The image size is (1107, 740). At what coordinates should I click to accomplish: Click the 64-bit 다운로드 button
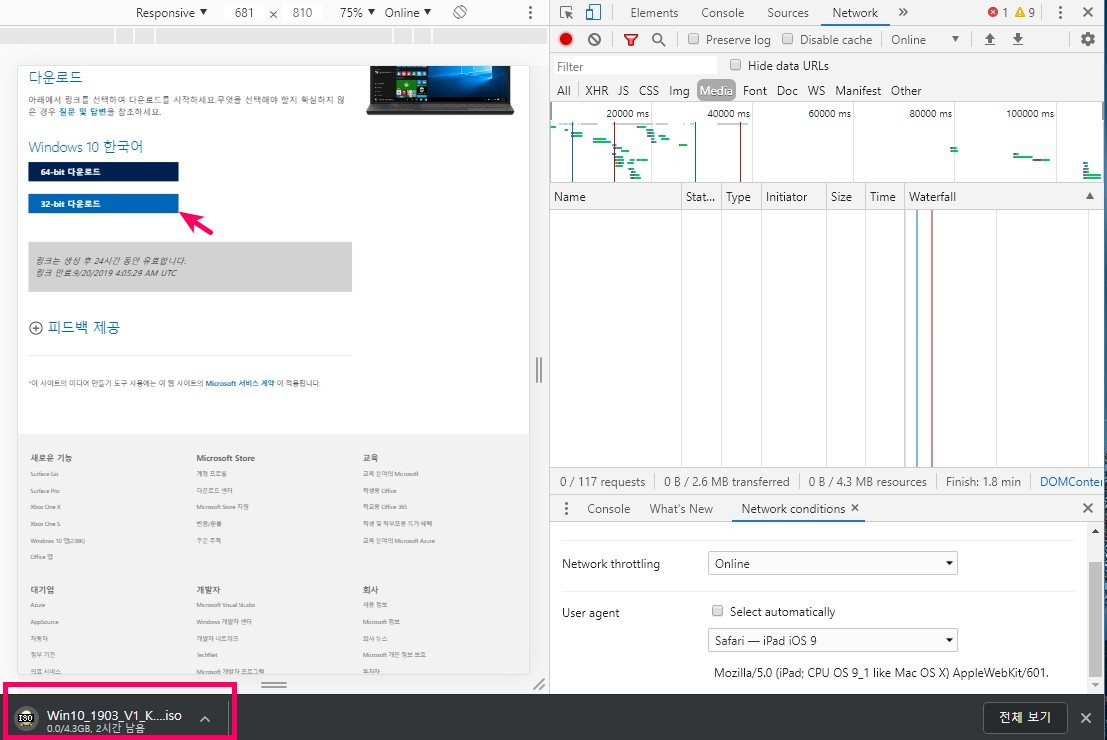[103, 172]
